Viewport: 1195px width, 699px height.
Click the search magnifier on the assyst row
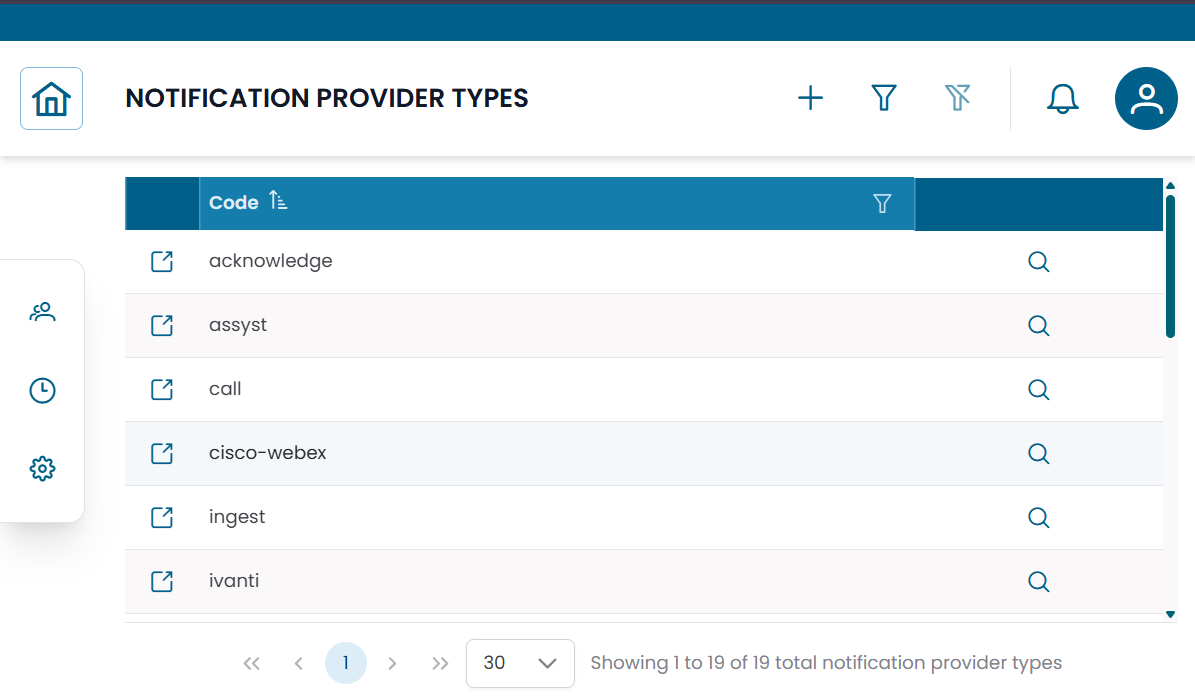pyautogui.click(x=1038, y=325)
